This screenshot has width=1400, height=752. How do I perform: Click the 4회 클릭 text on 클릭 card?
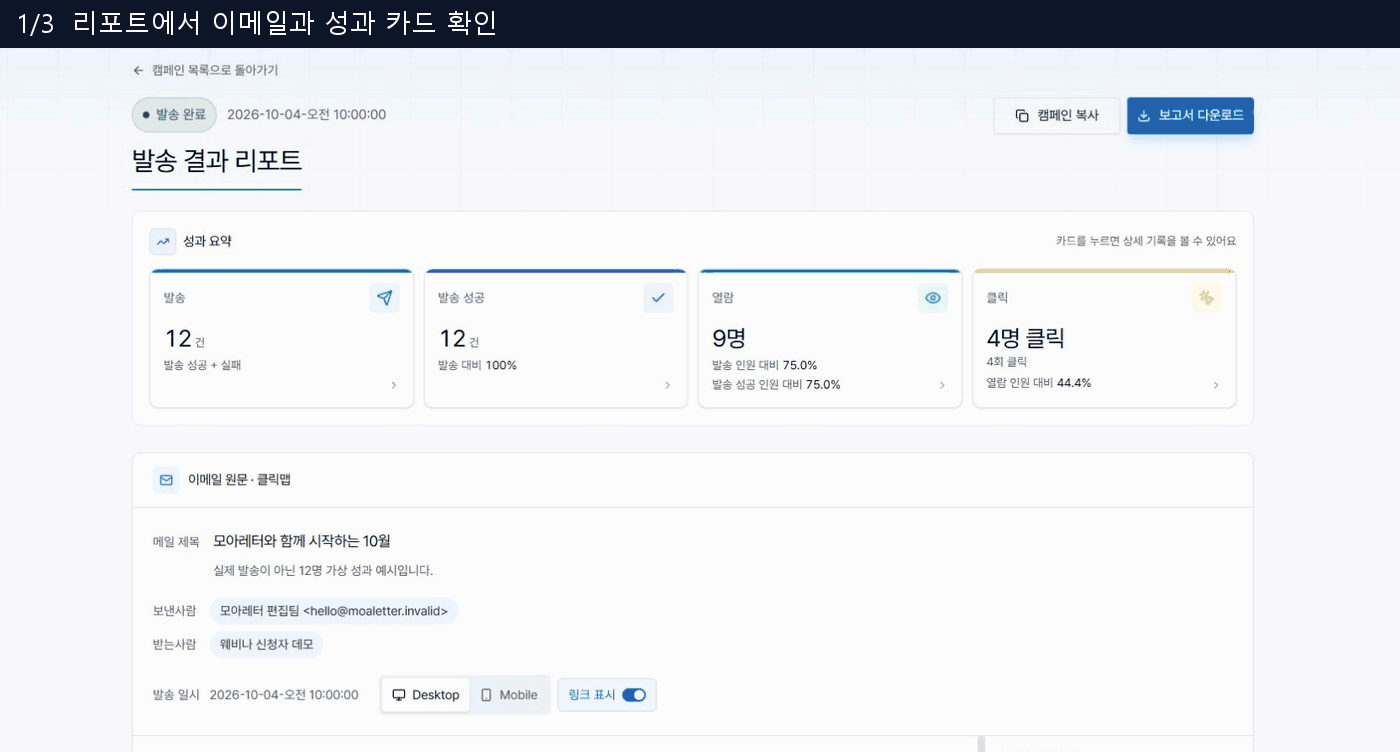pyautogui.click(x=1006, y=362)
